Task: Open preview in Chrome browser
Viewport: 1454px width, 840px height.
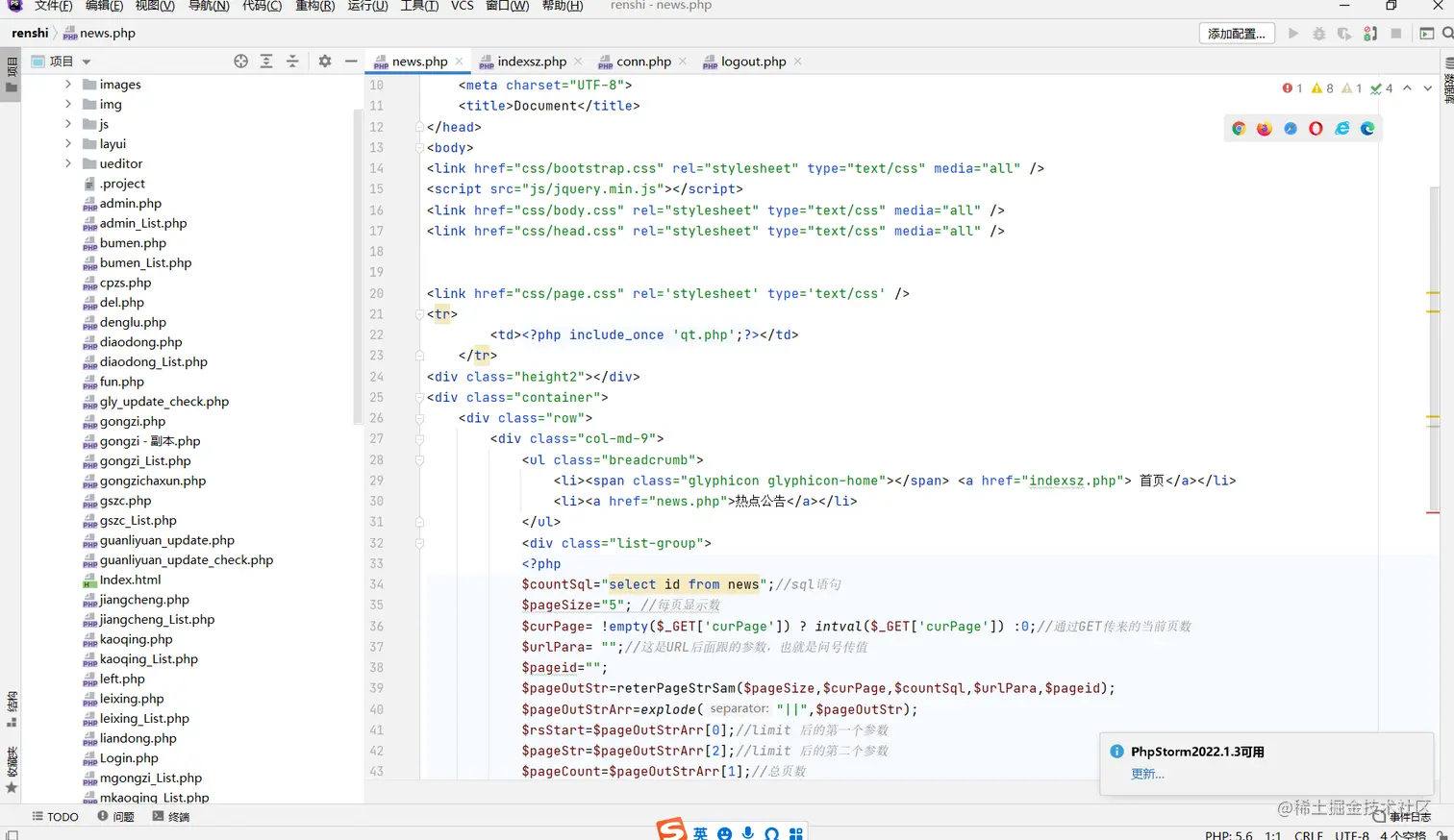Action: [x=1239, y=129]
